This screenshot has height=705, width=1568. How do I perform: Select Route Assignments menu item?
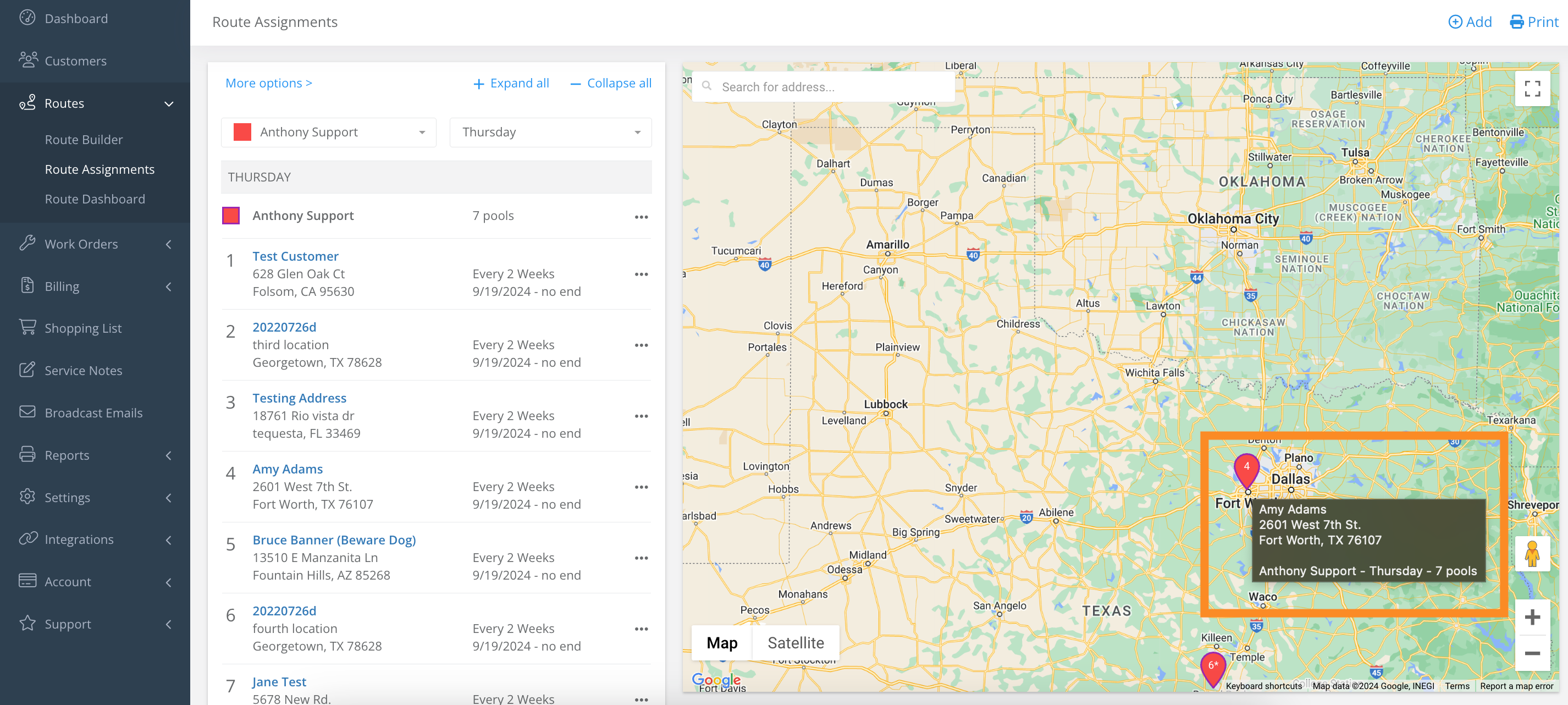click(100, 169)
